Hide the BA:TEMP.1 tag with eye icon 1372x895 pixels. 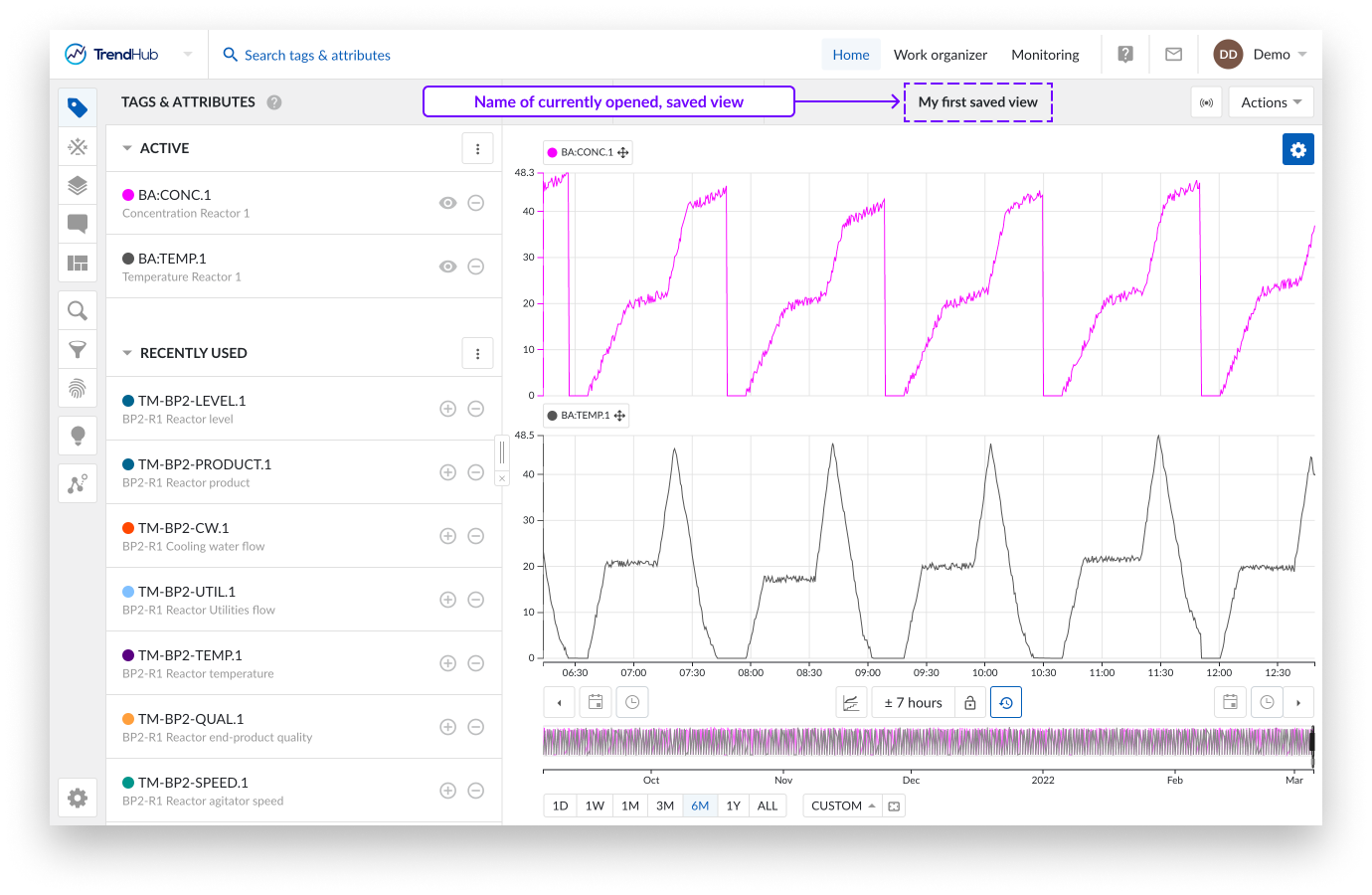pyautogui.click(x=448, y=267)
